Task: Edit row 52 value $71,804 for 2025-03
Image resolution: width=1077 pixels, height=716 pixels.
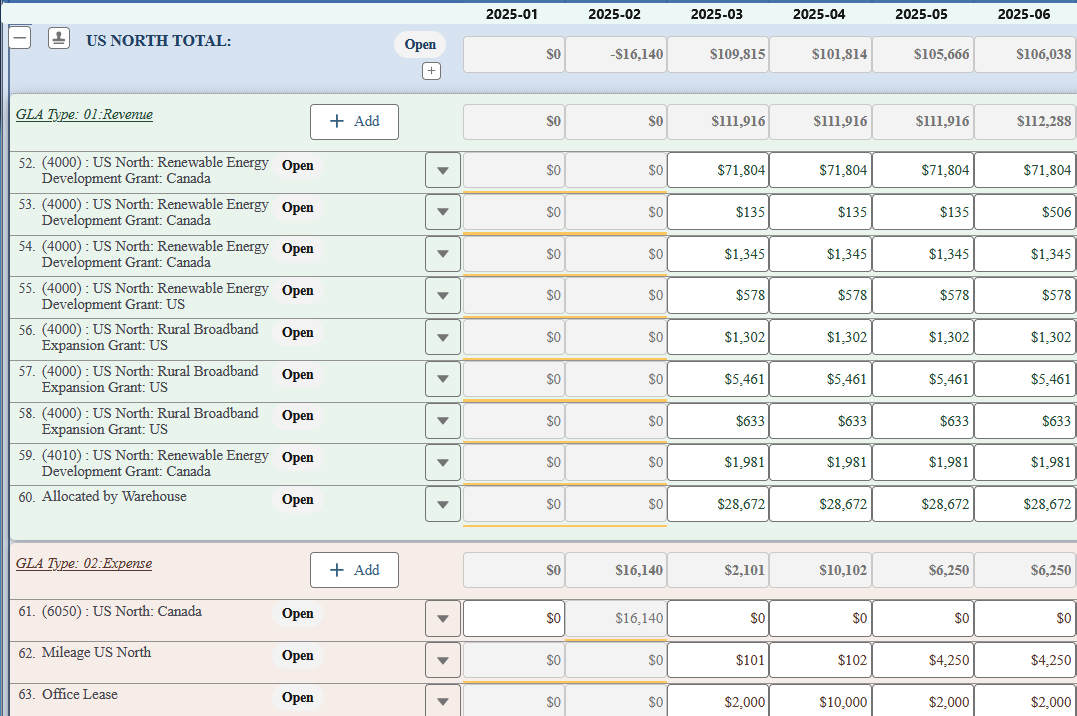Action: (x=718, y=170)
